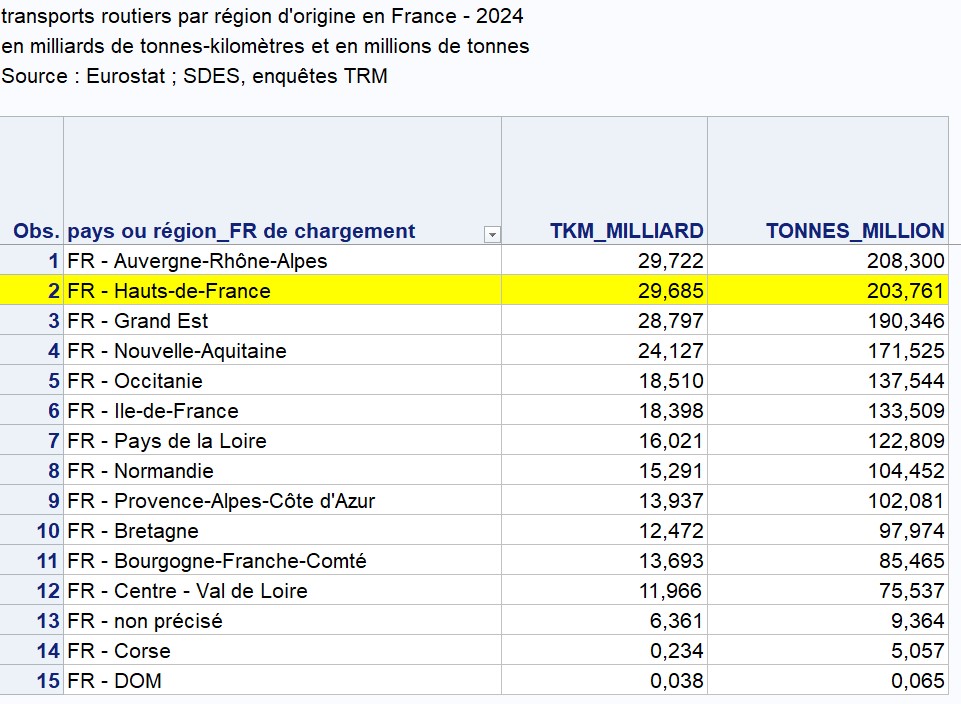
Task: Click the FR - Auvergne-Rhône-Alpes cell
Action: point(198,261)
